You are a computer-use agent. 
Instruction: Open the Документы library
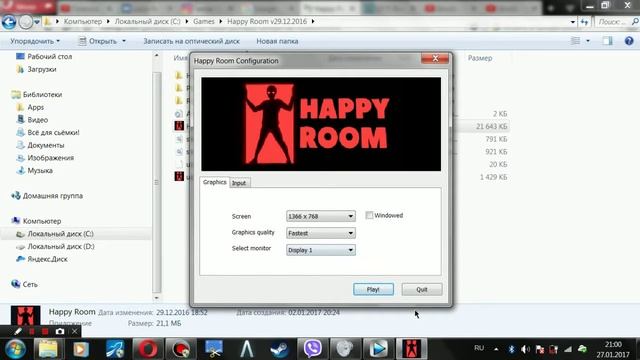coord(45,145)
